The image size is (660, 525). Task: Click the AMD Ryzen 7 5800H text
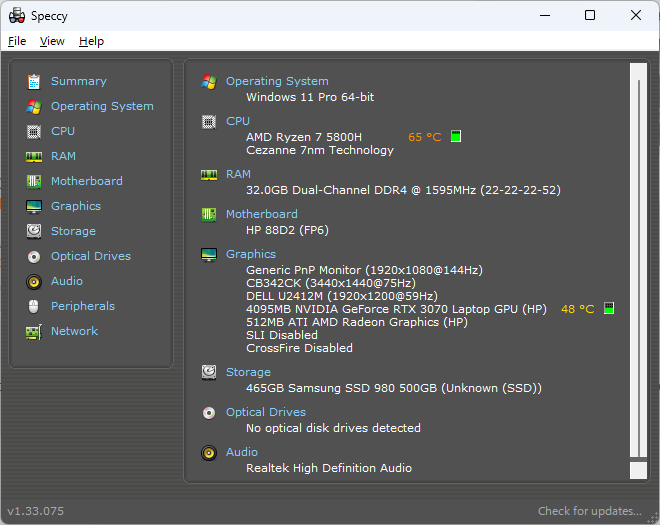[x=304, y=137]
